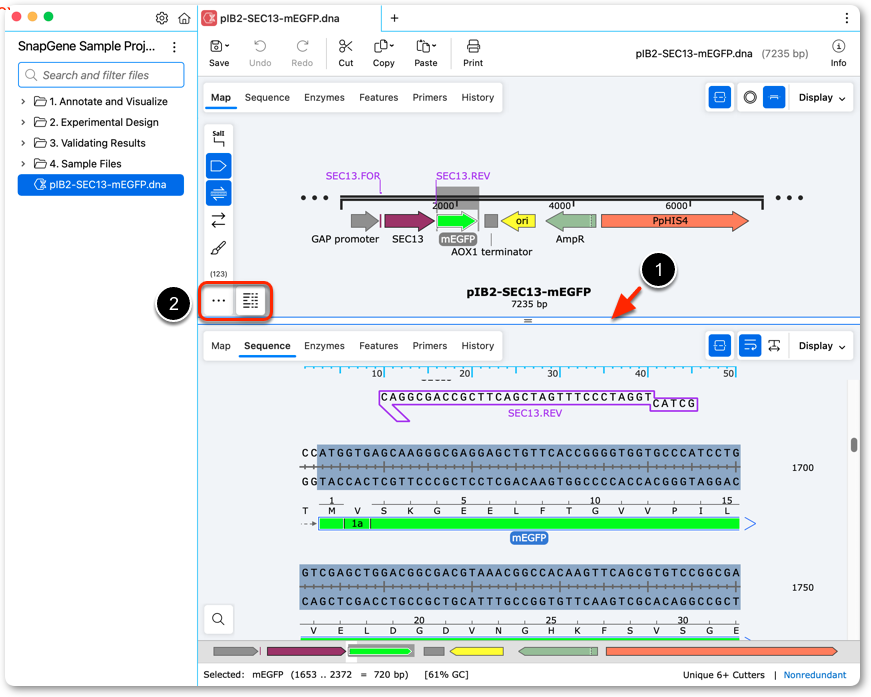Switch upper pane to Features tab
Screen dimensions: 871x697
(379, 98)
